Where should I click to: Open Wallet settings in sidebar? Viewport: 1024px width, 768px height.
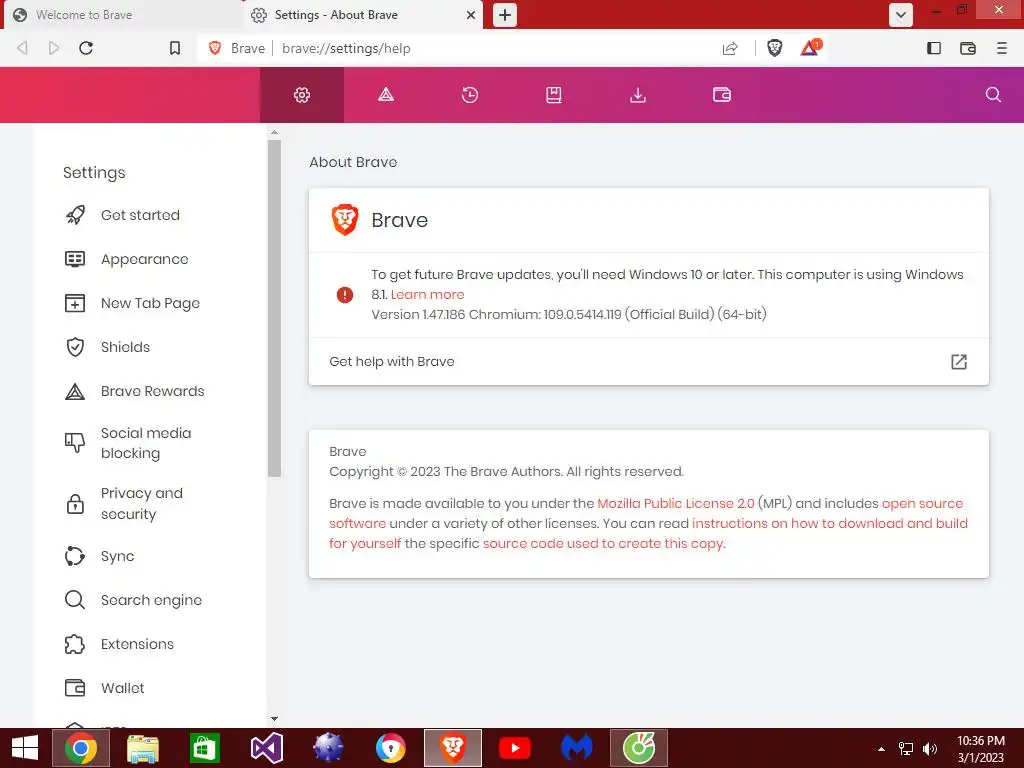pyautogui.click(x=122, y=688)
